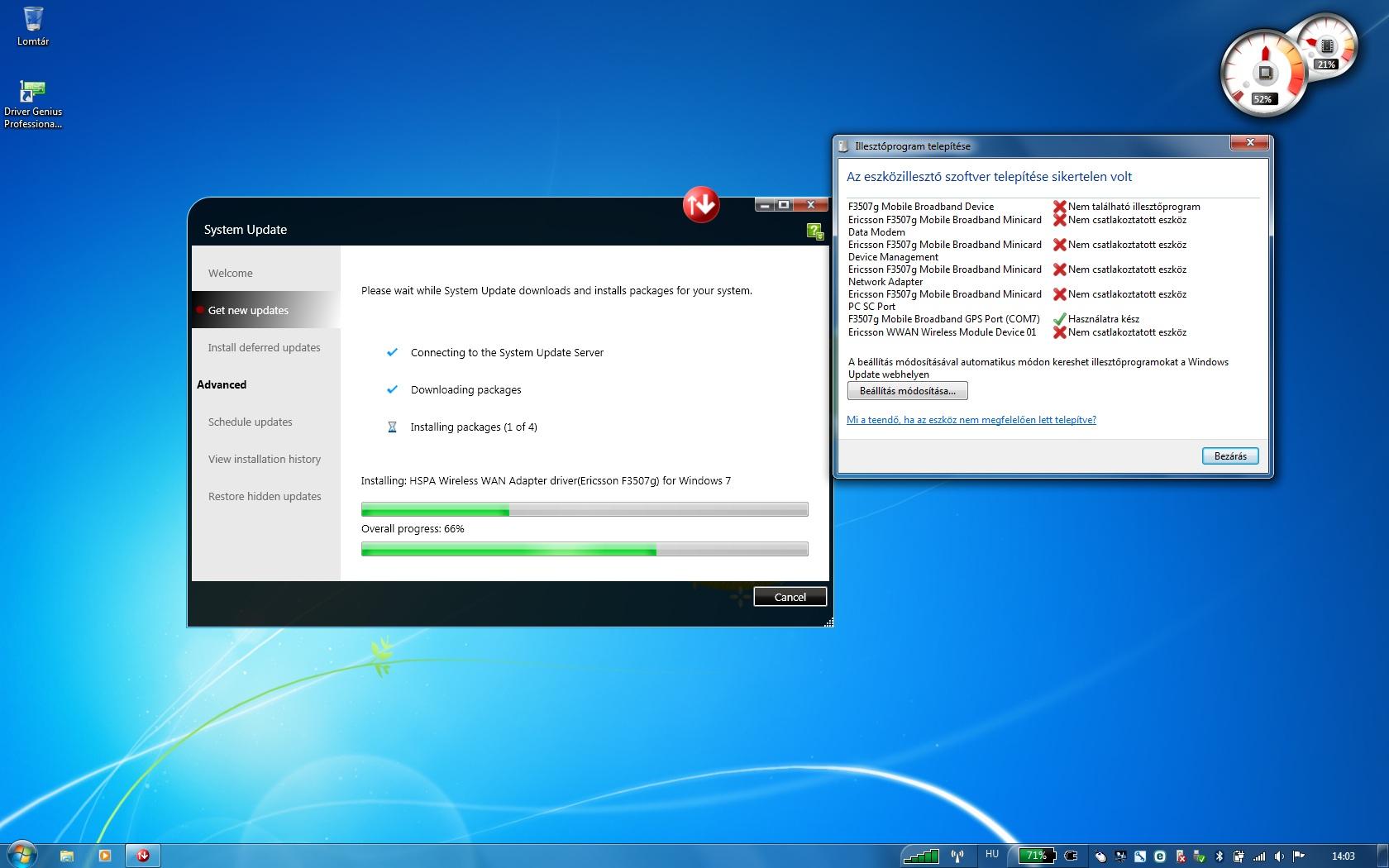Click 'Installing packages (1 of 4)' text
The image size is (1389, 868).
(474, 427)
